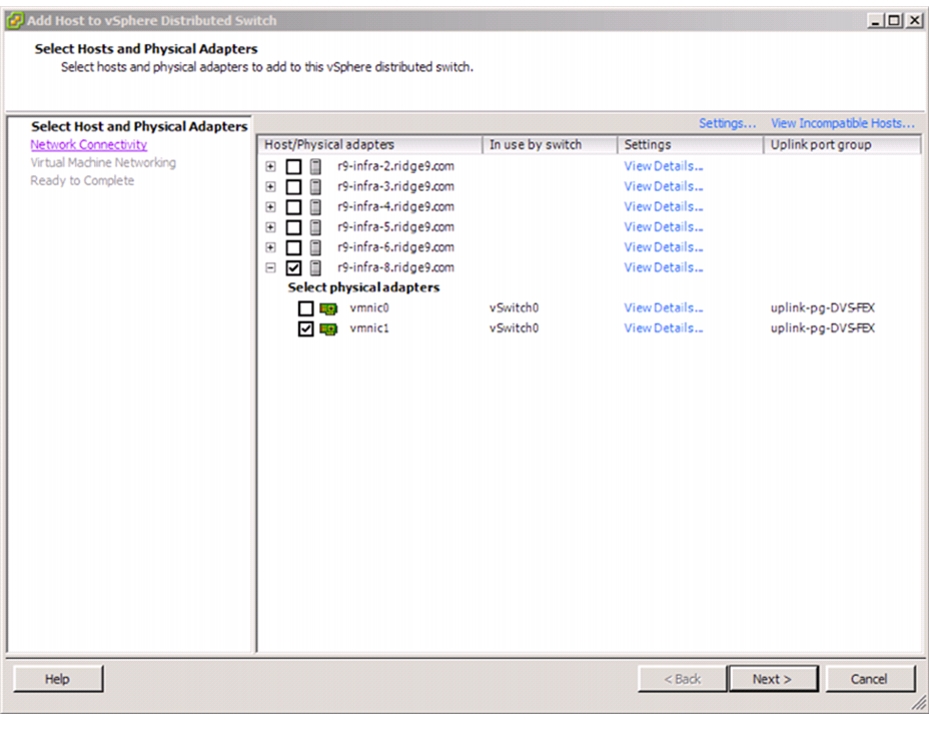Click the server icon for r9-infra-6.ridge9.com
The width and height of the screenshot is (929, 749).
pyautogui.click(x=316, y=247)
